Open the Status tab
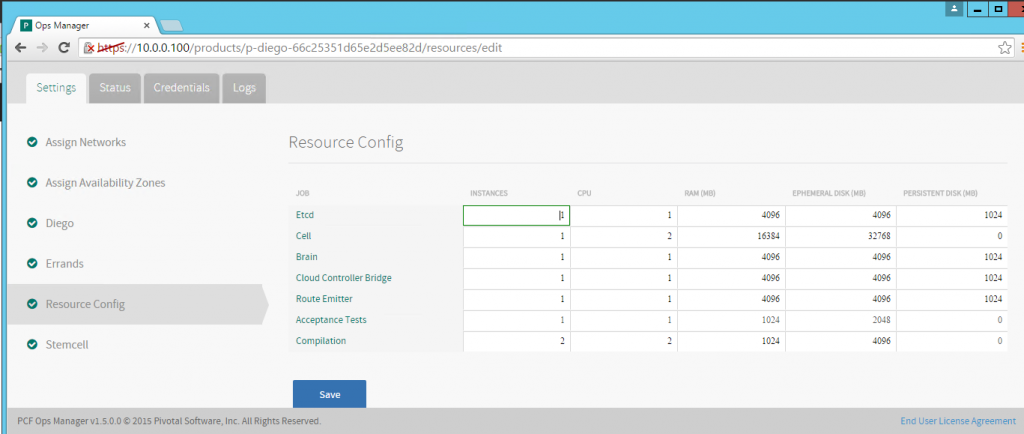This screenshot has width=1024, height=434. (115, 88)
